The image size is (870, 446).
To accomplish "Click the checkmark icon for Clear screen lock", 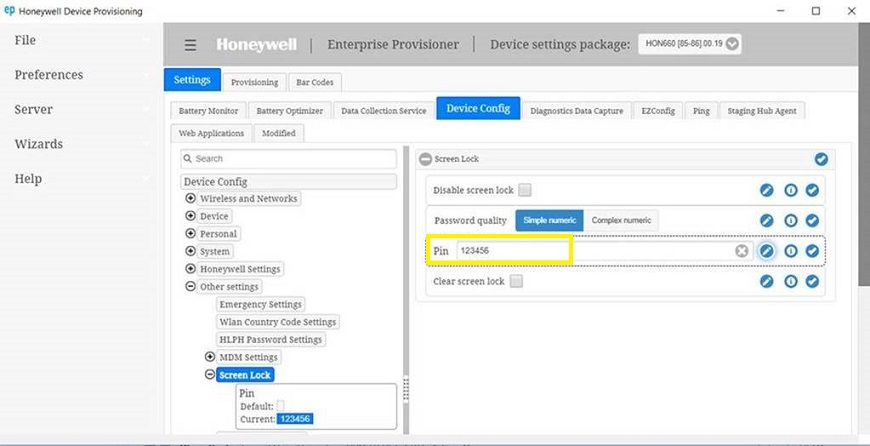I will pos(812,281).
